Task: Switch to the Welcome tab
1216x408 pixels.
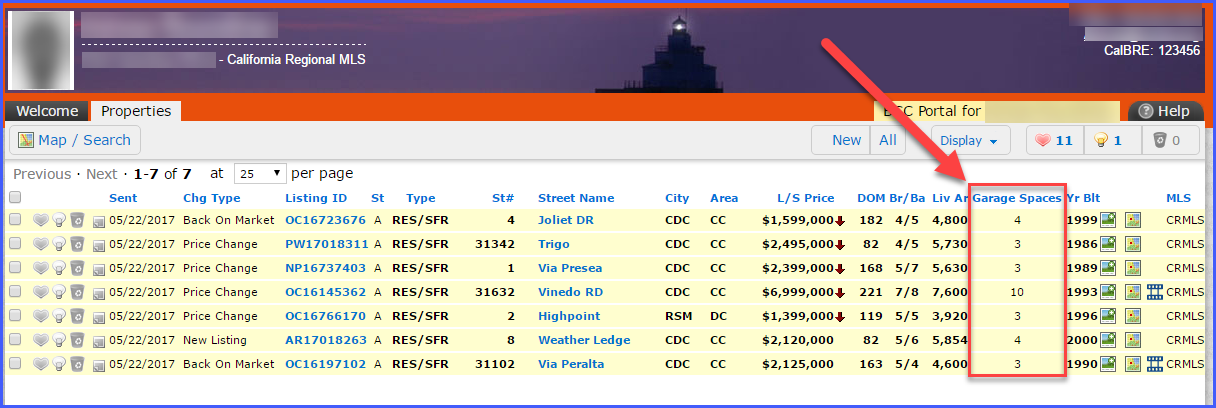Action: 47,111
